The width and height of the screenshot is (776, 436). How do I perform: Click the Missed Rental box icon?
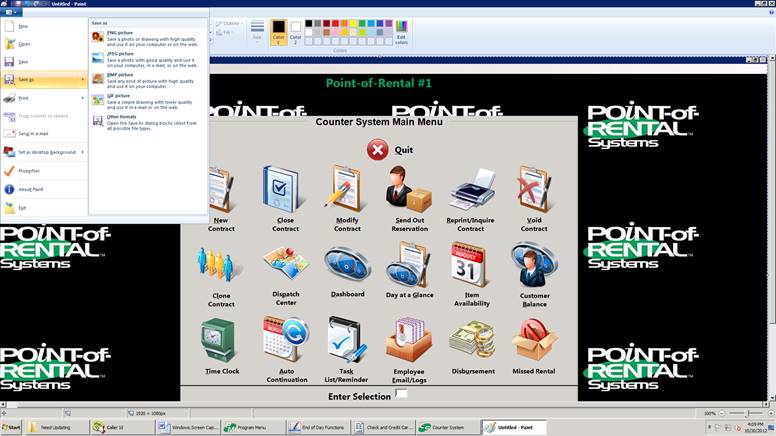(534, 340)
